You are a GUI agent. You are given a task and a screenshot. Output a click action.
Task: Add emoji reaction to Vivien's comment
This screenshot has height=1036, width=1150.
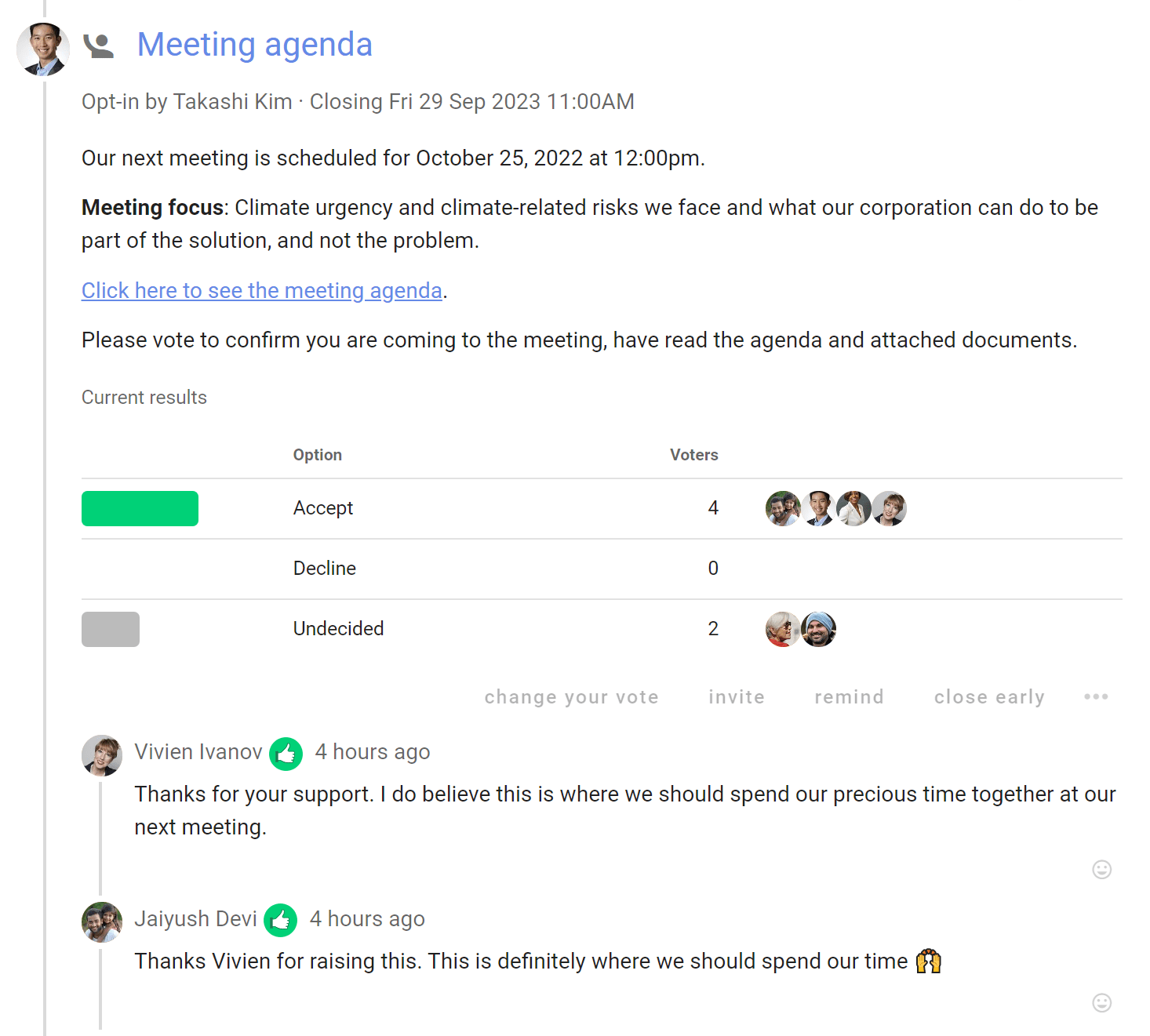pyautogui.click(x=1101, y=869)
